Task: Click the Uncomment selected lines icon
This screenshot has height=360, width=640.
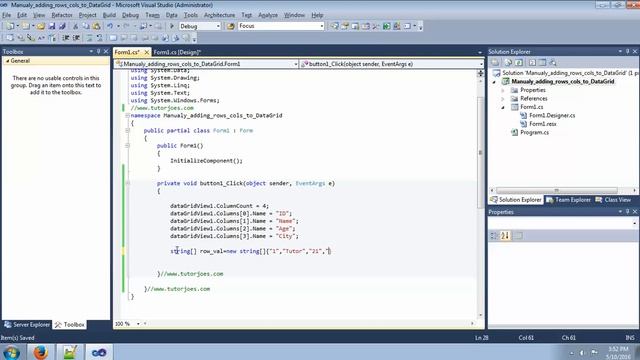Action: (100, 38)
